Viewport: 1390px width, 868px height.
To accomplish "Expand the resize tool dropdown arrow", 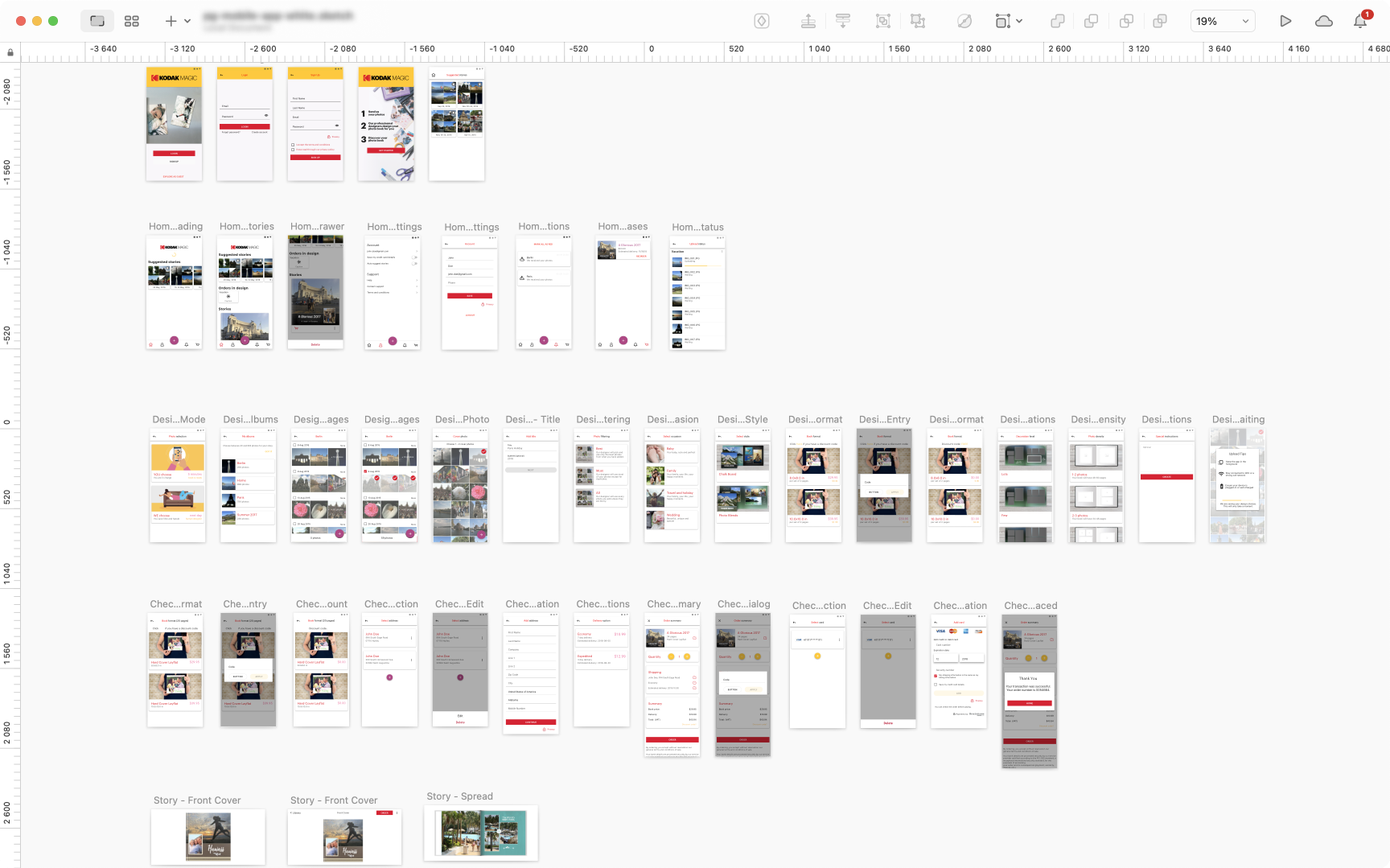I will click(1019, 21).
